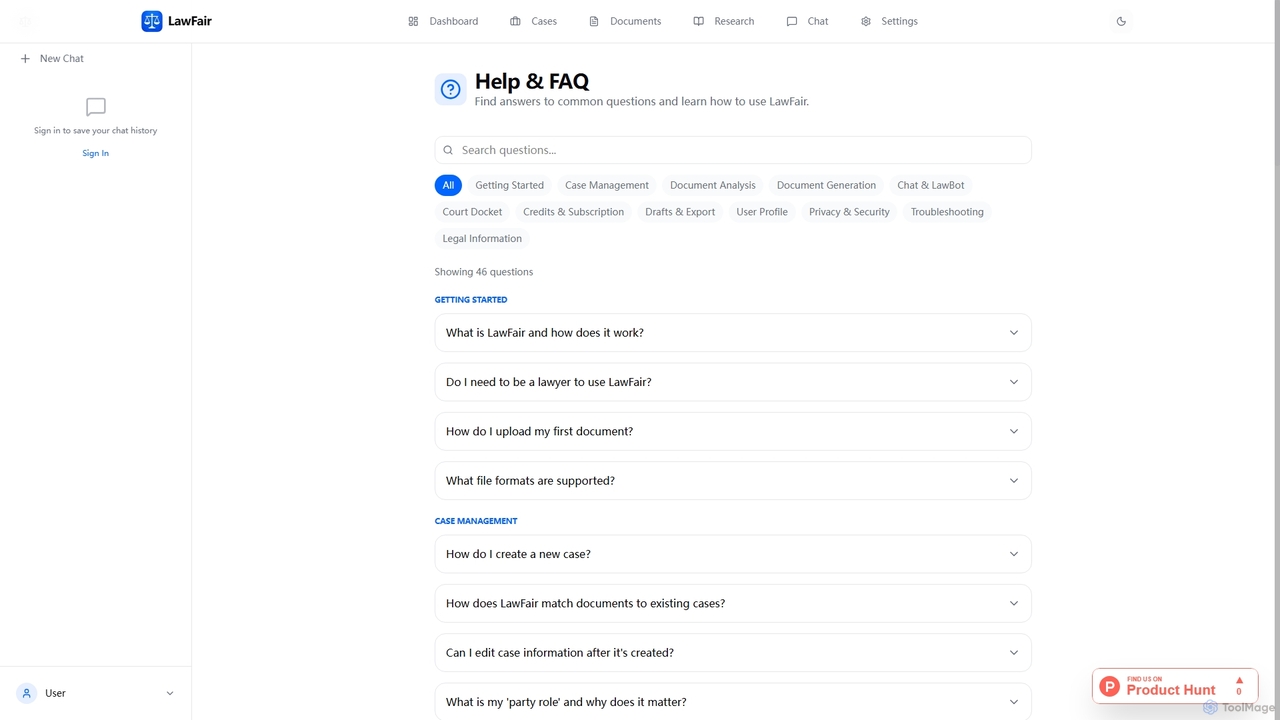Expand 'What is my party role' question
Viewport: 1280px width, 720px height.
(x=733, y=702)
